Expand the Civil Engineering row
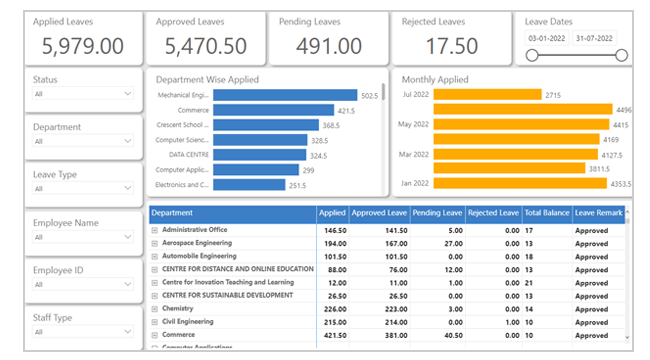 coord(155,322)
